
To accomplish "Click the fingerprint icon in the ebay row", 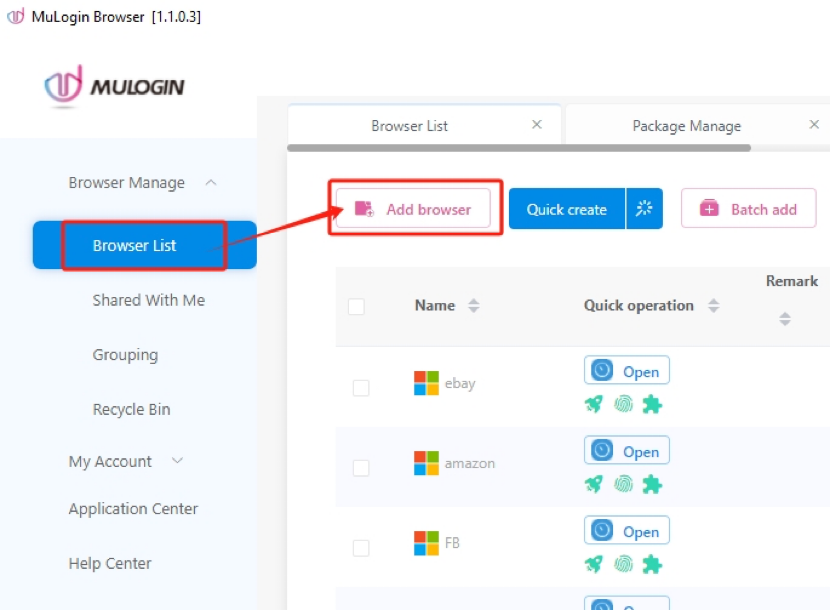I will tap(623, 404).
